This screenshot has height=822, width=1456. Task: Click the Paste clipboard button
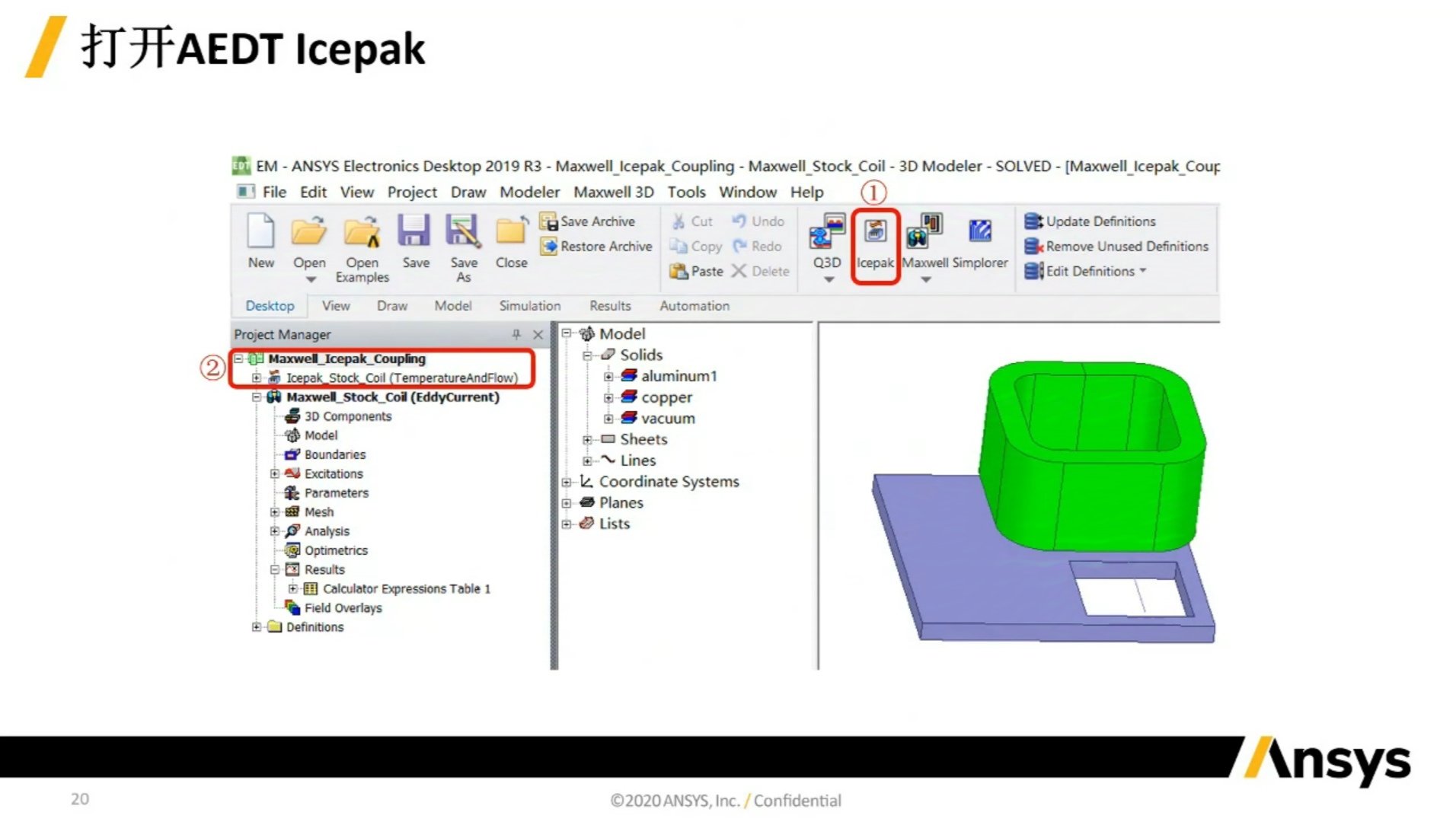click(696, 271)
